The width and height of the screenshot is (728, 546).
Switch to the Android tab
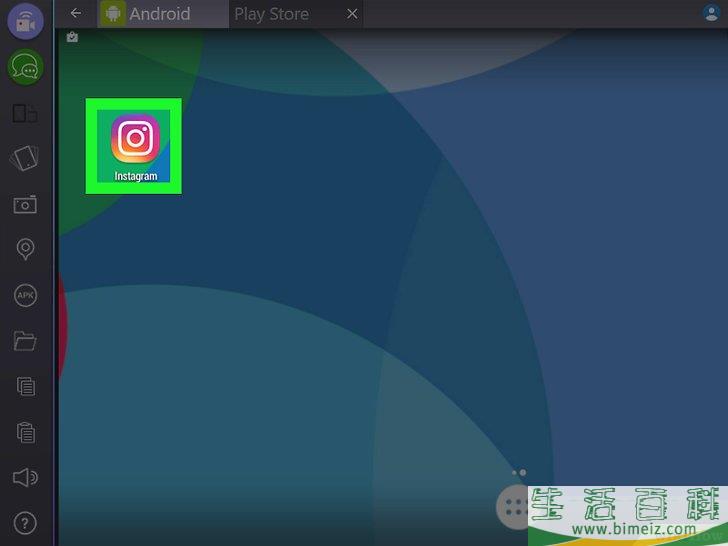point(163,14)
